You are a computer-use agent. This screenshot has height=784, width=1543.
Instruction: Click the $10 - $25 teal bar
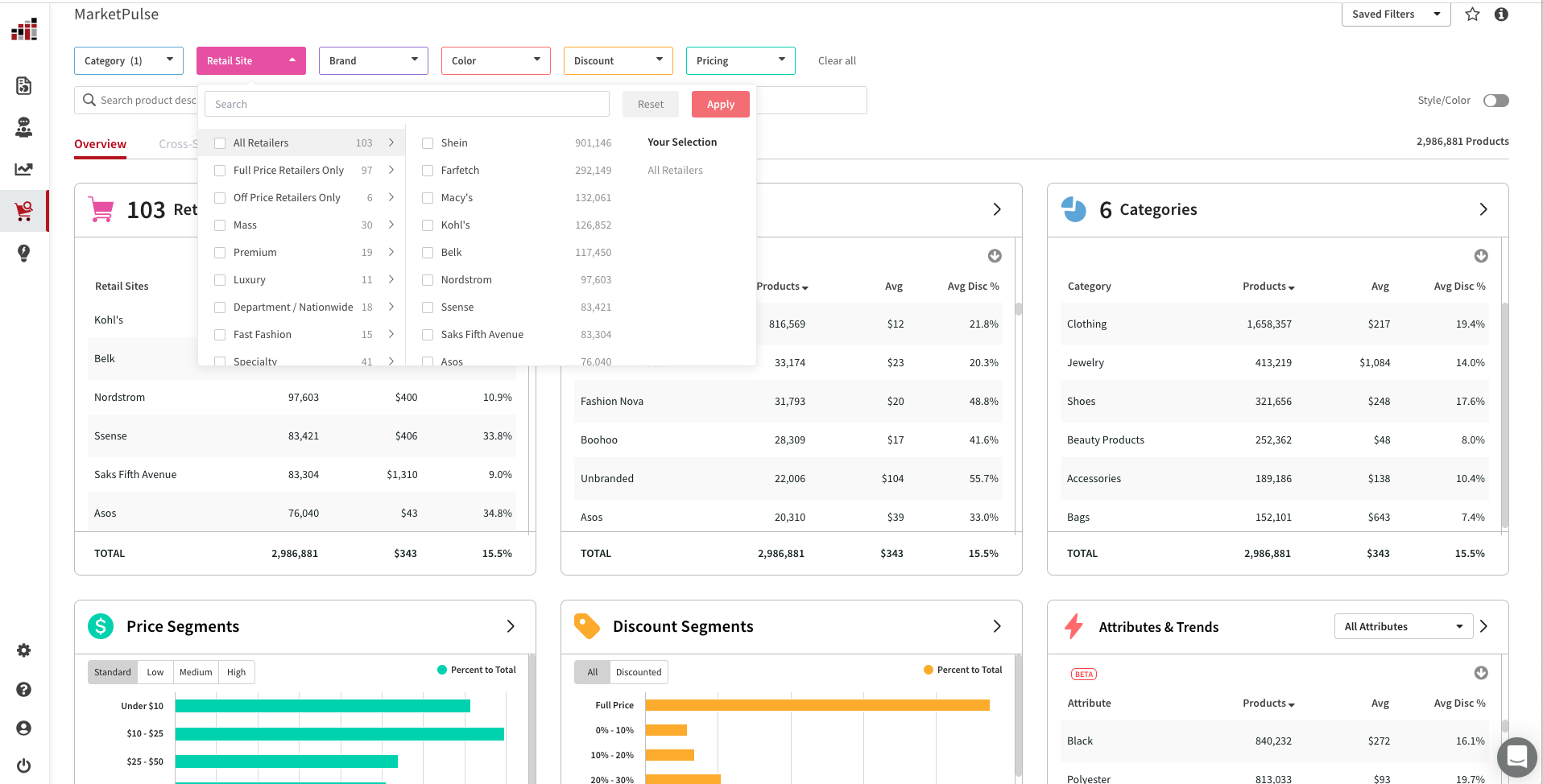tap(340, 734)
